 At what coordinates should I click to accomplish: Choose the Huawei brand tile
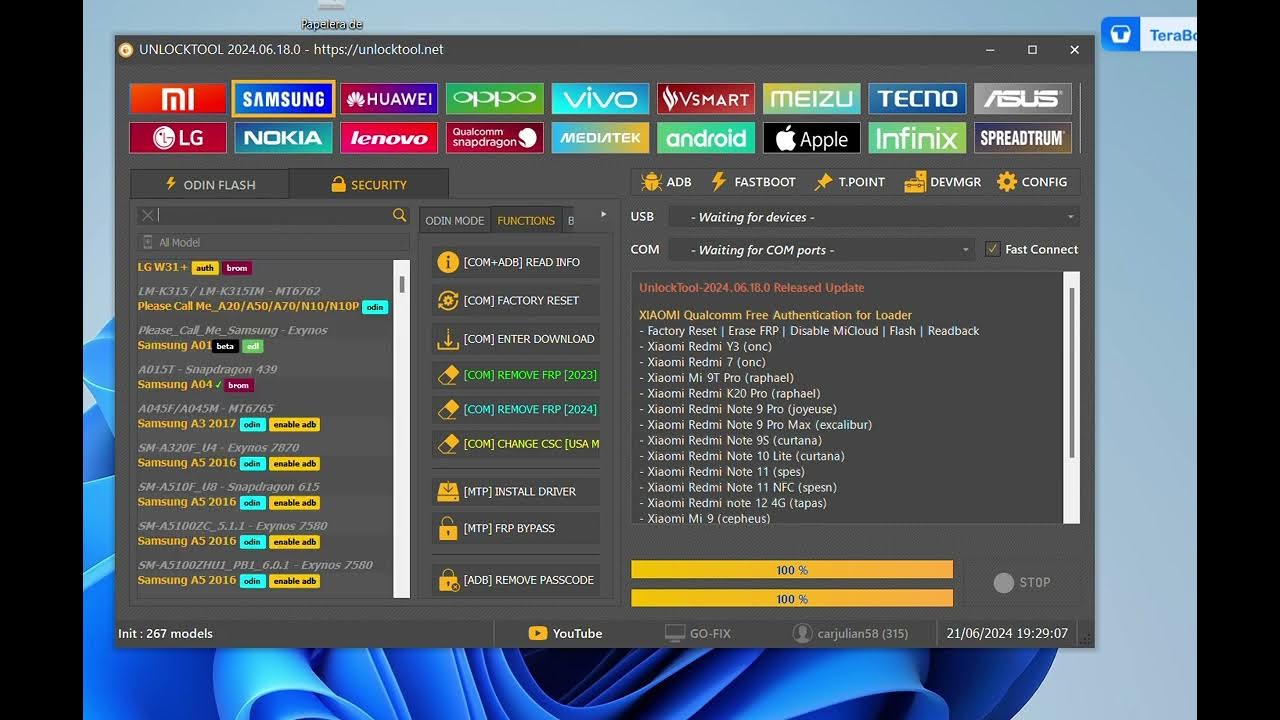pos(389,99)
